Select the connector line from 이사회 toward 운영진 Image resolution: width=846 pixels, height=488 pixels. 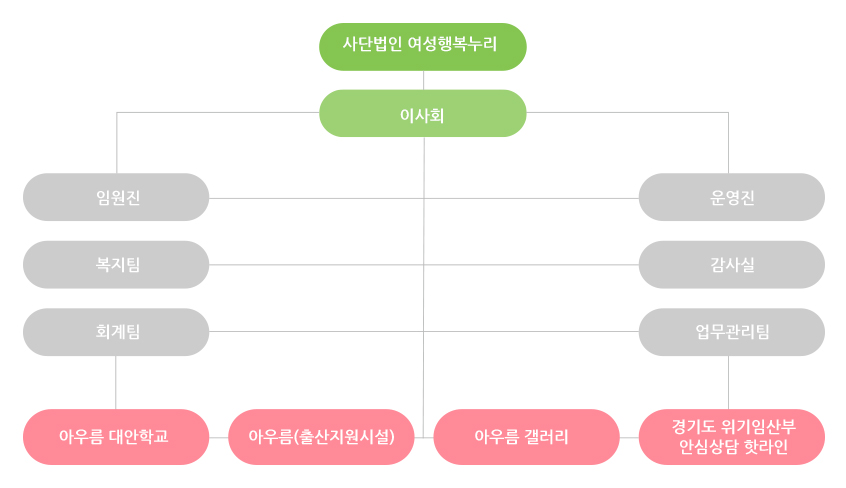[627, 113]
